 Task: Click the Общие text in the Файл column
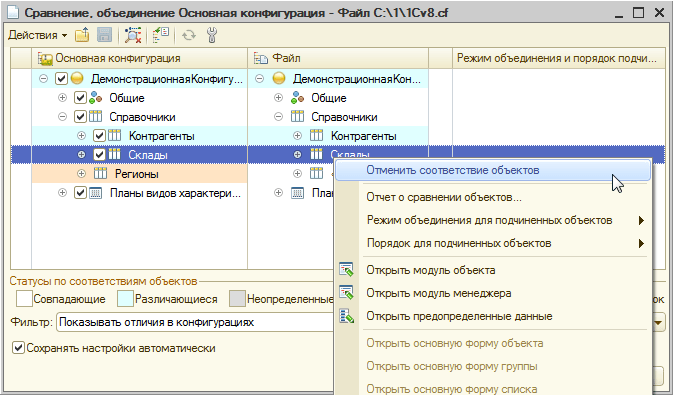coord(329,98)
